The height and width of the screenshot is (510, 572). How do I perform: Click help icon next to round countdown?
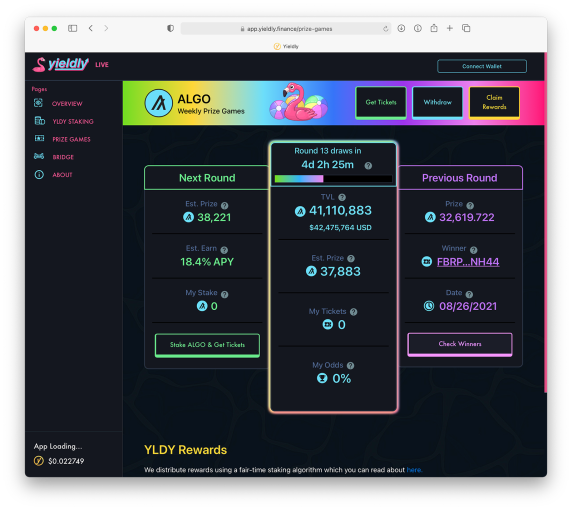click(368, 166)
